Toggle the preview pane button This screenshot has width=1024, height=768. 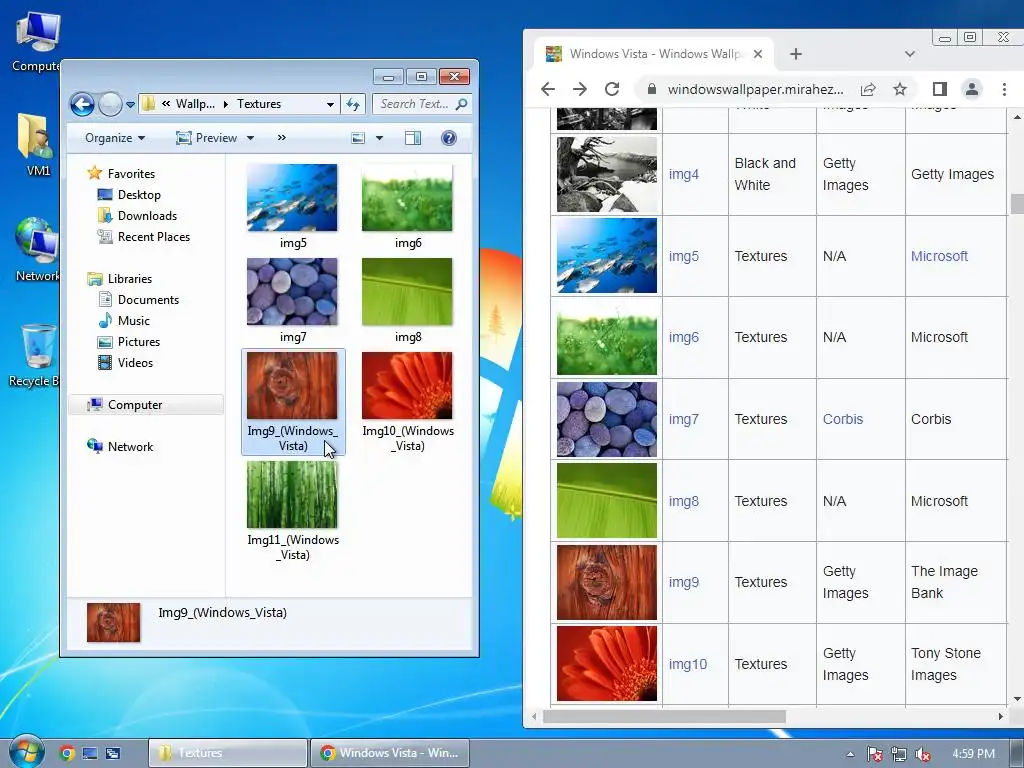413,138
